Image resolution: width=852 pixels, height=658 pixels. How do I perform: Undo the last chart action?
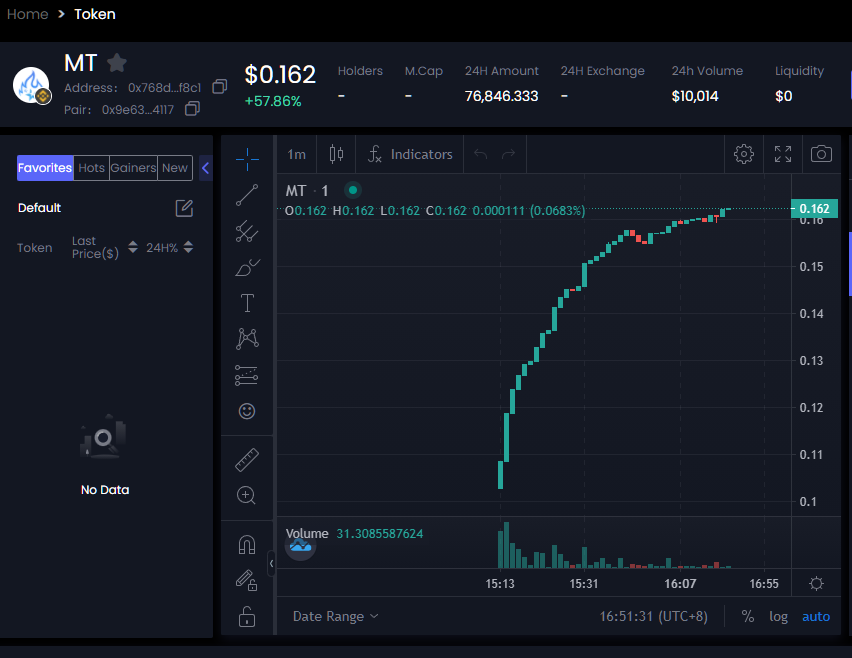pos(480,154)
